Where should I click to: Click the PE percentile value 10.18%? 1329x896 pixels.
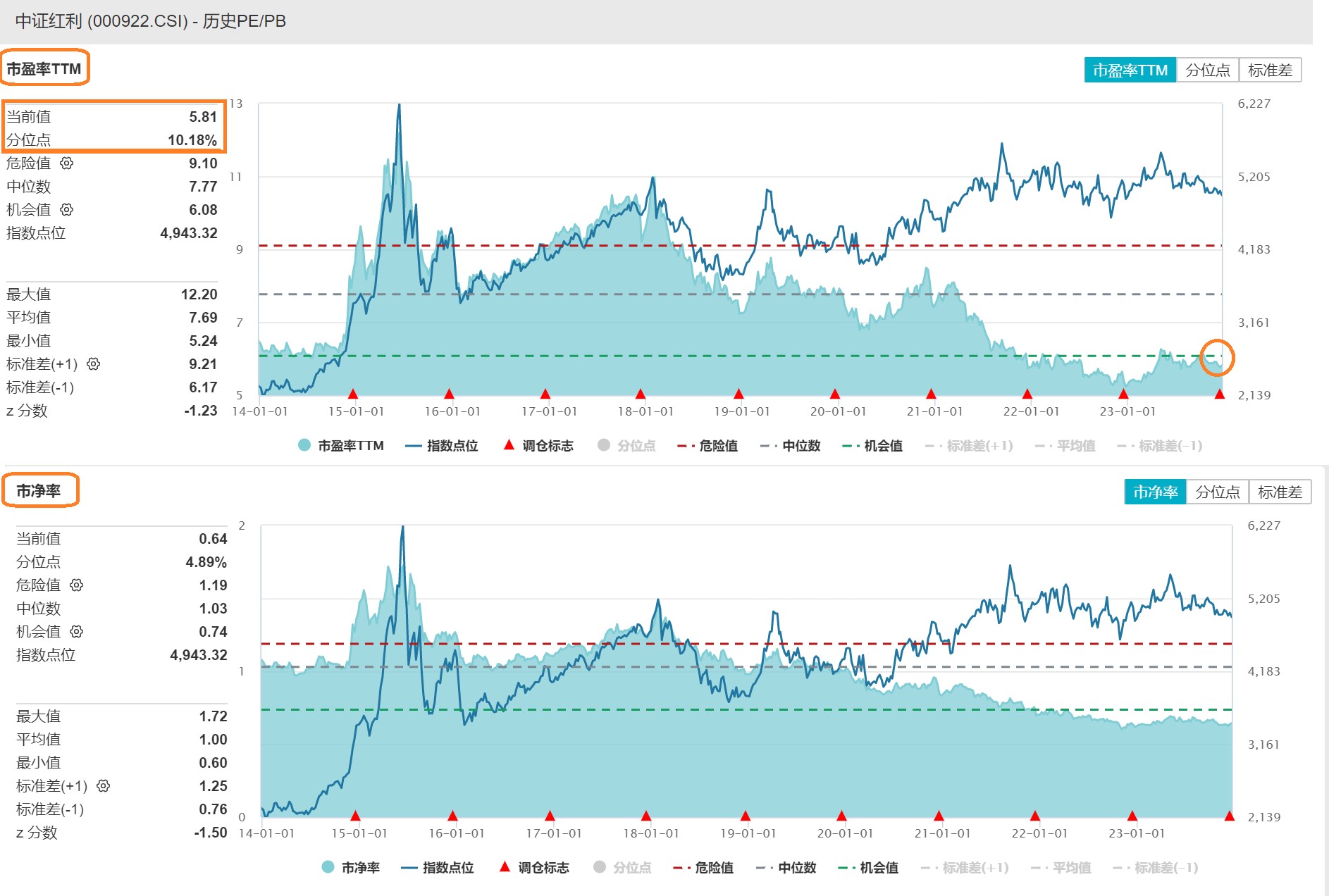point(192,140)
